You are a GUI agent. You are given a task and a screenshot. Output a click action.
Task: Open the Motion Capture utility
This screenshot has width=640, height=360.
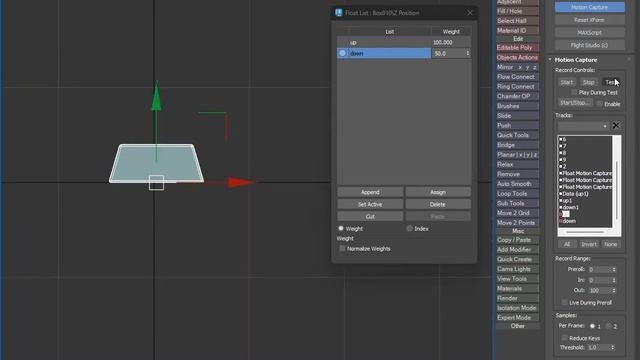(x=589, y=7)
